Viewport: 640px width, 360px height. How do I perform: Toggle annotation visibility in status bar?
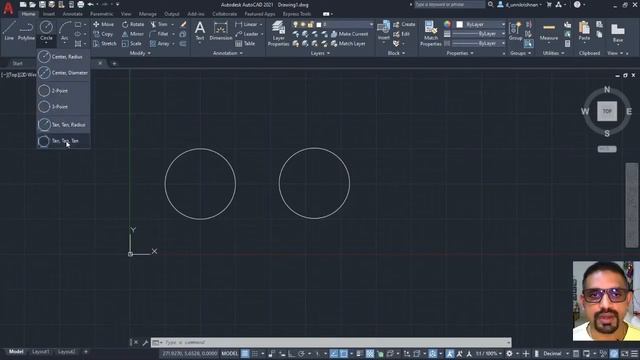[x=450, y=353]
